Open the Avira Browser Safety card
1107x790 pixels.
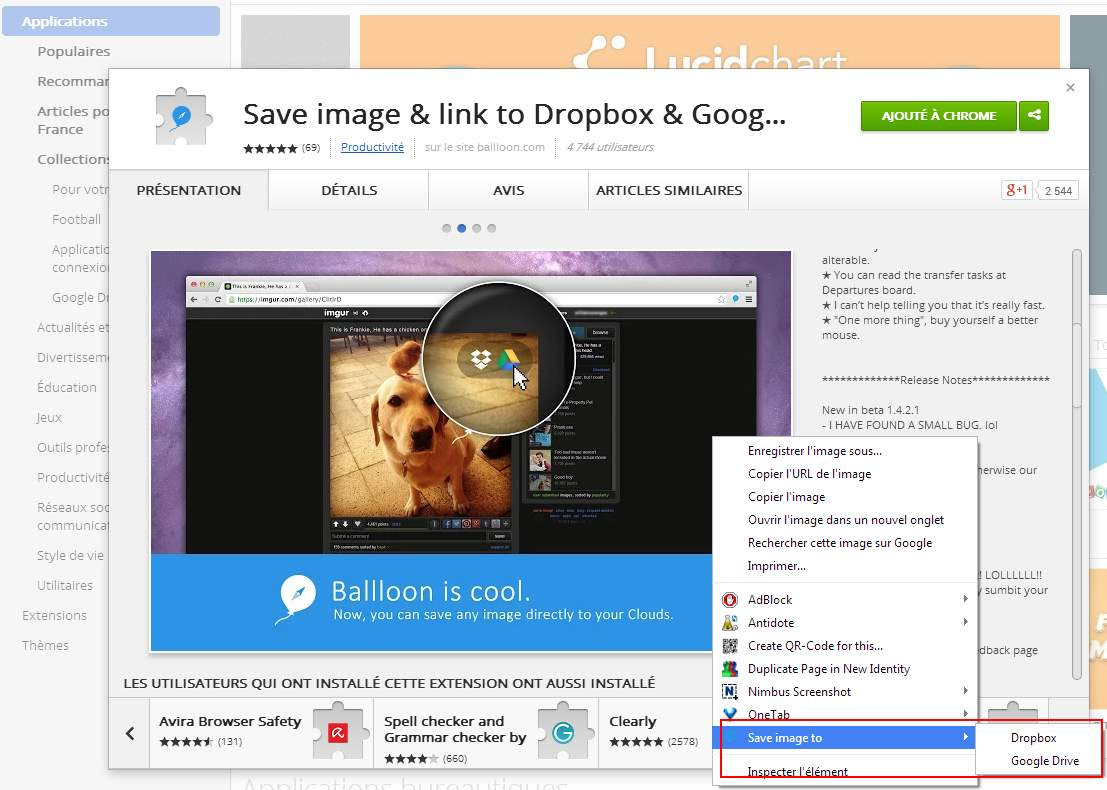(x=261, y=733)
